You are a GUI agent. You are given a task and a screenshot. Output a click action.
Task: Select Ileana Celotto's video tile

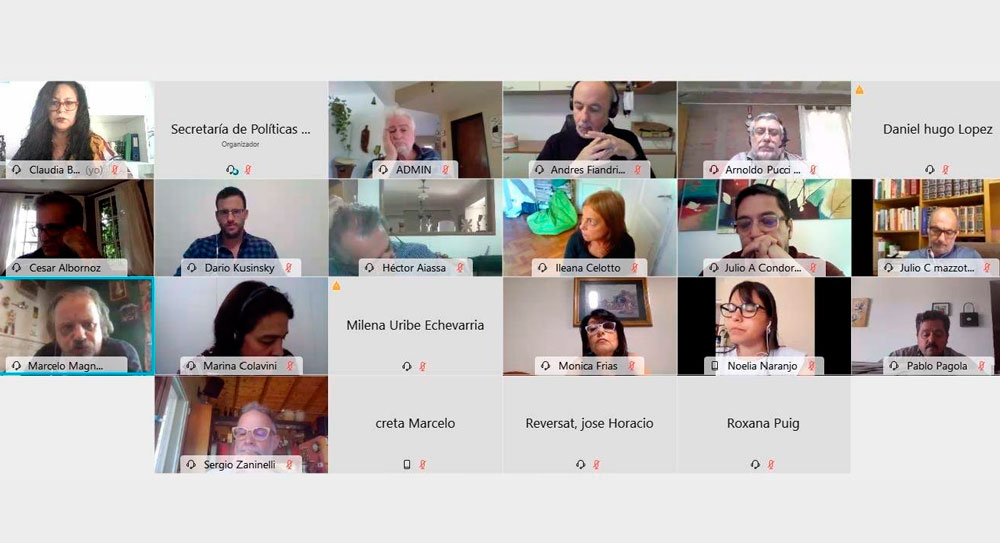pos(589,227)
